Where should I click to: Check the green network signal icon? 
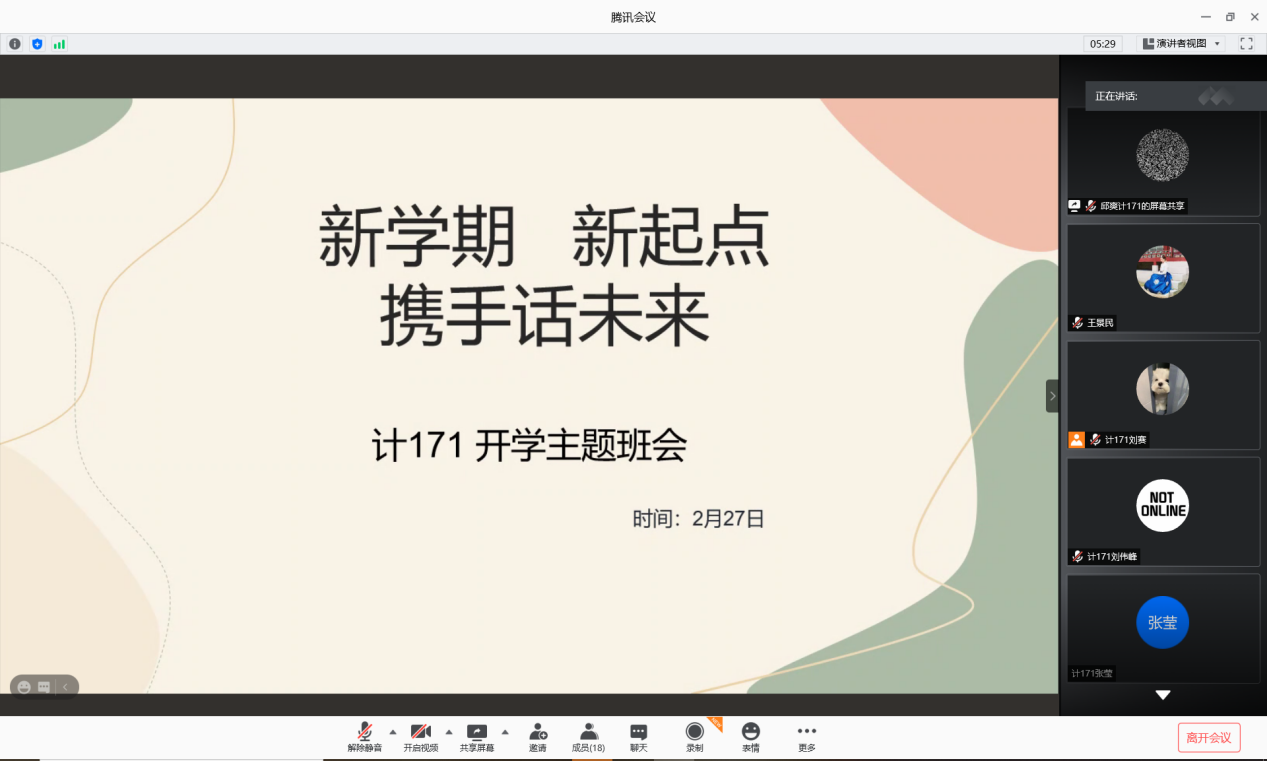[x=59, y=44]
